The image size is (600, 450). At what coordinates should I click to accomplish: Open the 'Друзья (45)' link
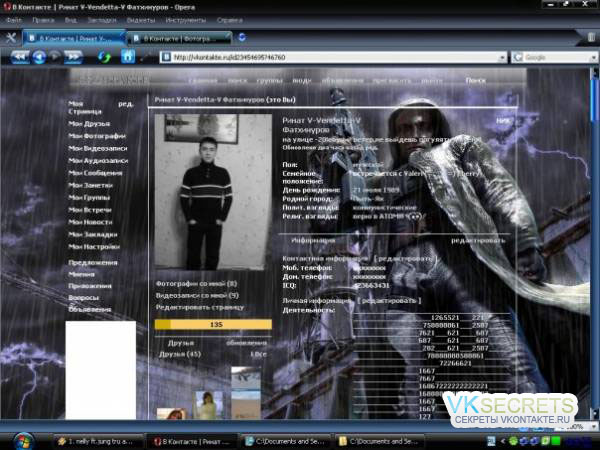(x=180, y=354)
